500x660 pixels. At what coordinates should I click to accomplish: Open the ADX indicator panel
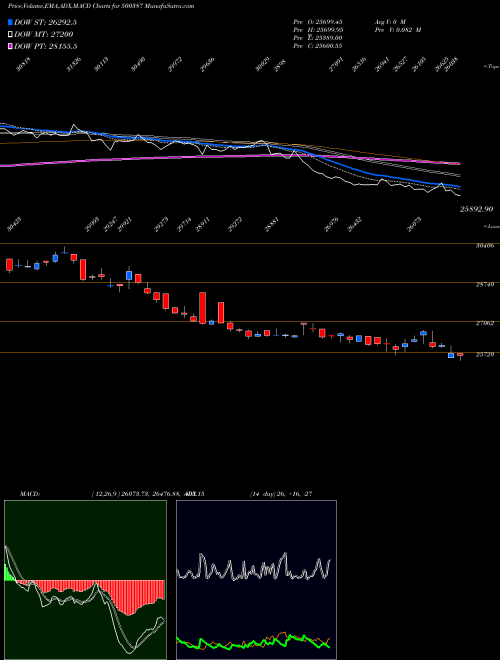click(256, 580)
